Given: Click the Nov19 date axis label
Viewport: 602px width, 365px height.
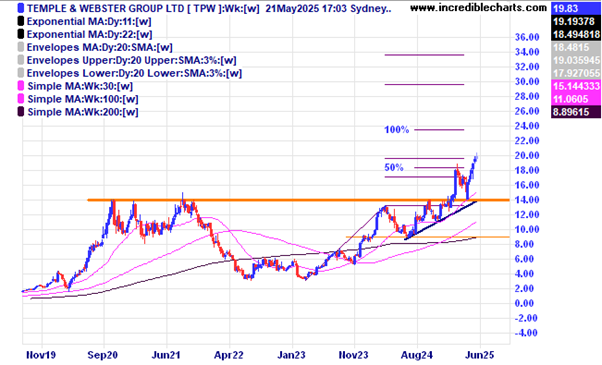Looking at the screenshot, I should pyautogui.click(x=41, y=355).
